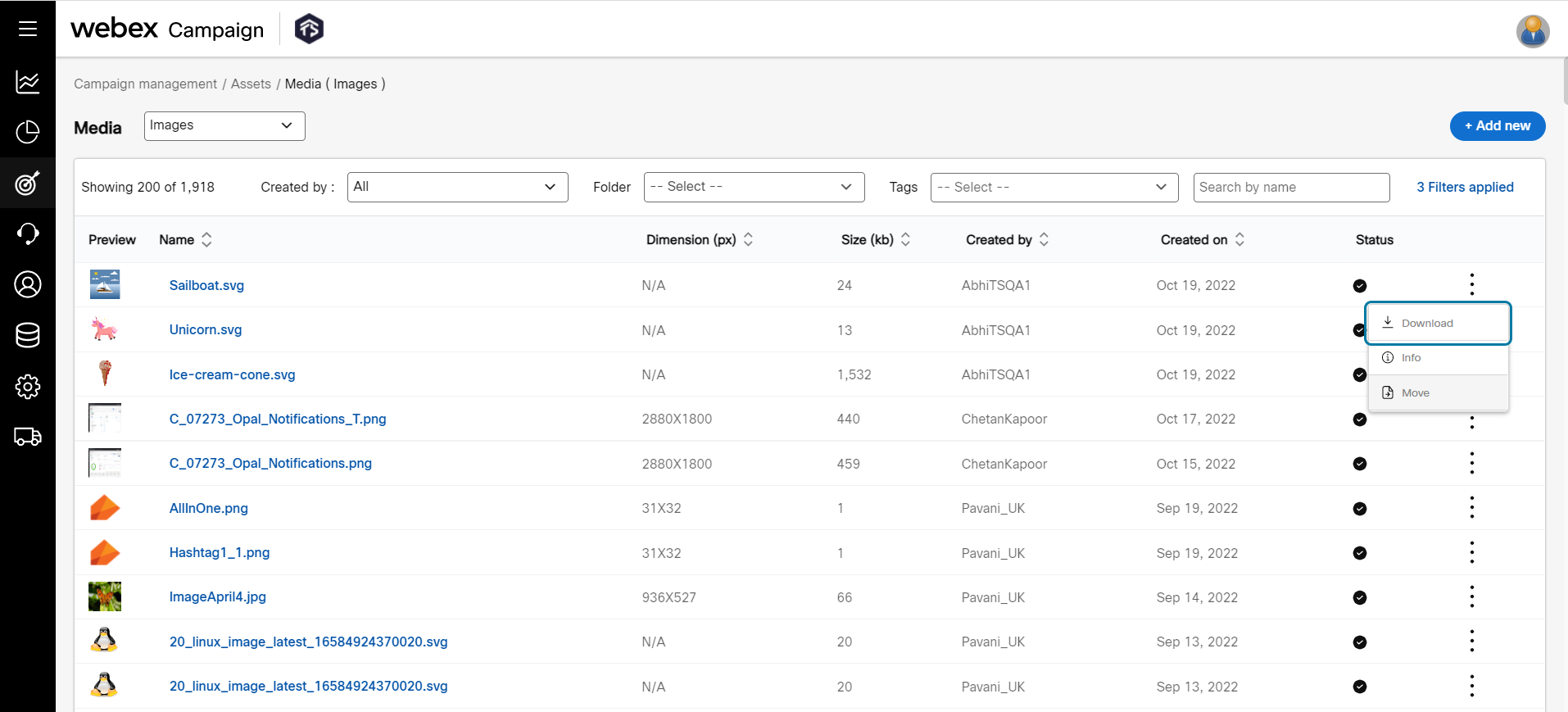Viewport: 1568px width, 712px height.
Task: Click the 'Sep 14, 2022' date cell
Action: point(1197,597)
